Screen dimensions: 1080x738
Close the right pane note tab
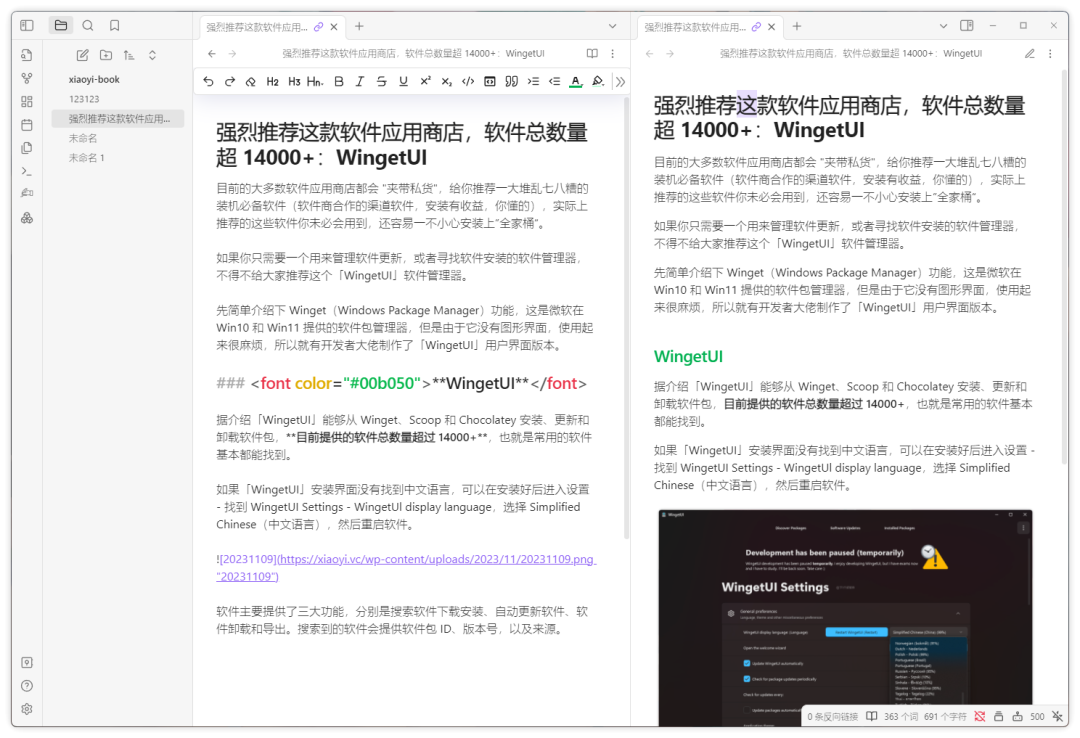pyautogui.click(x=771, y=27)
